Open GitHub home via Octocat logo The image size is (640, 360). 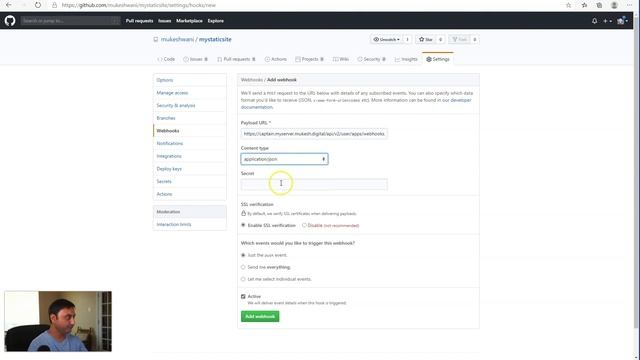click(x=10, y=20)
